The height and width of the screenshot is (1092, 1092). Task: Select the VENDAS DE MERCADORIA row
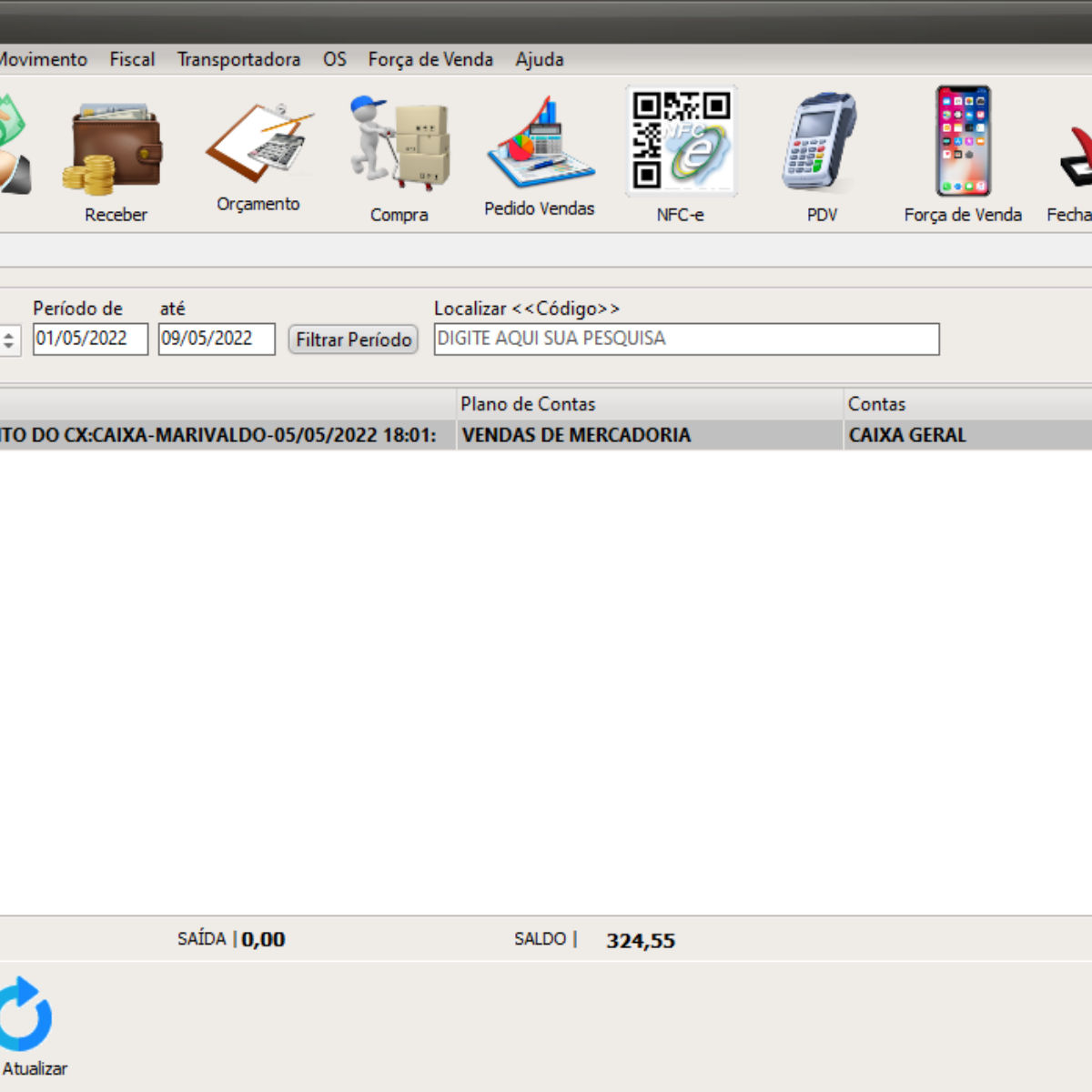[x=576, y=435]
